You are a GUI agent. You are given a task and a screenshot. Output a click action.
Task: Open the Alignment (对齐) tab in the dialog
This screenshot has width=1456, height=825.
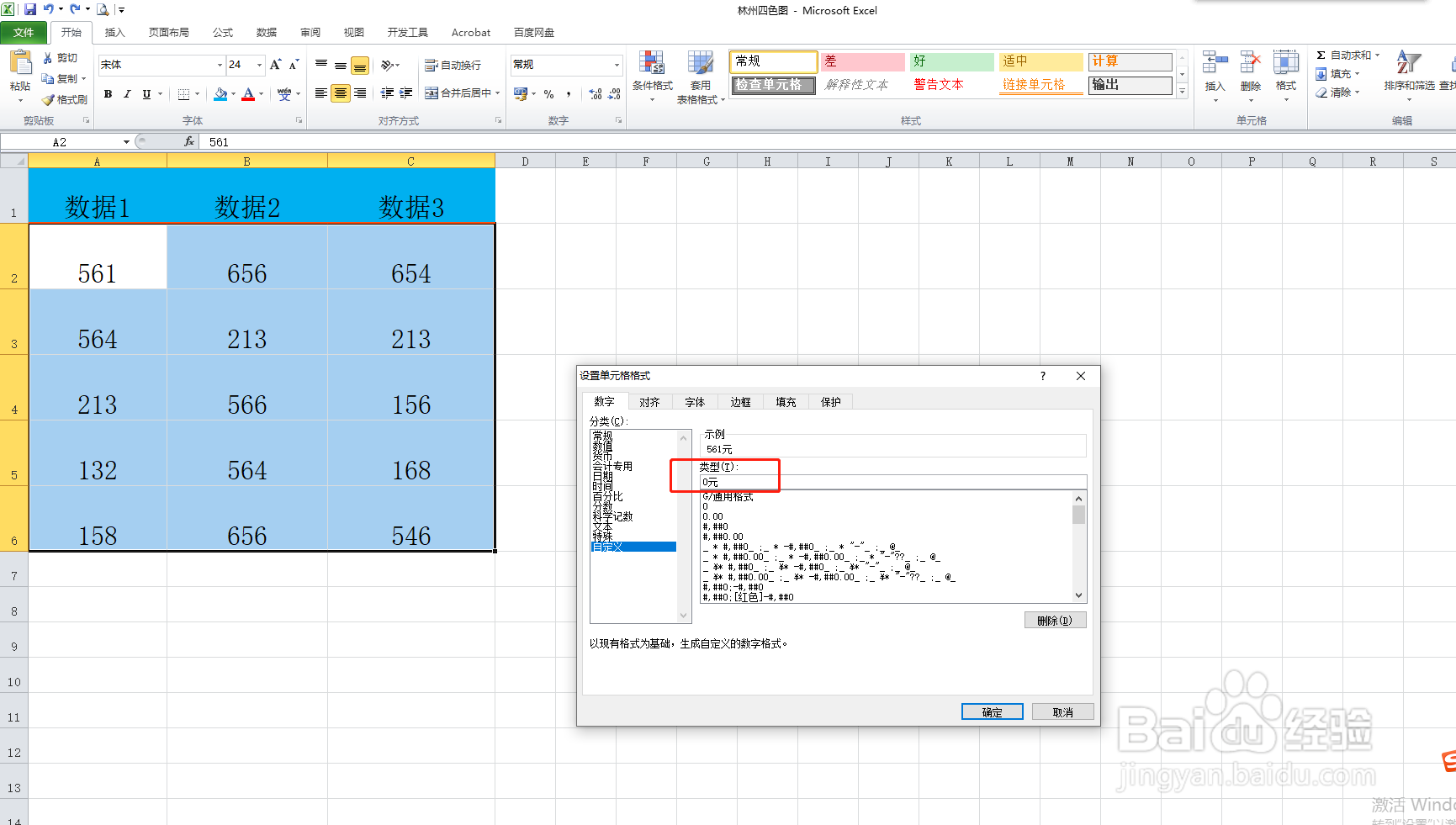(x=649, y=402)
